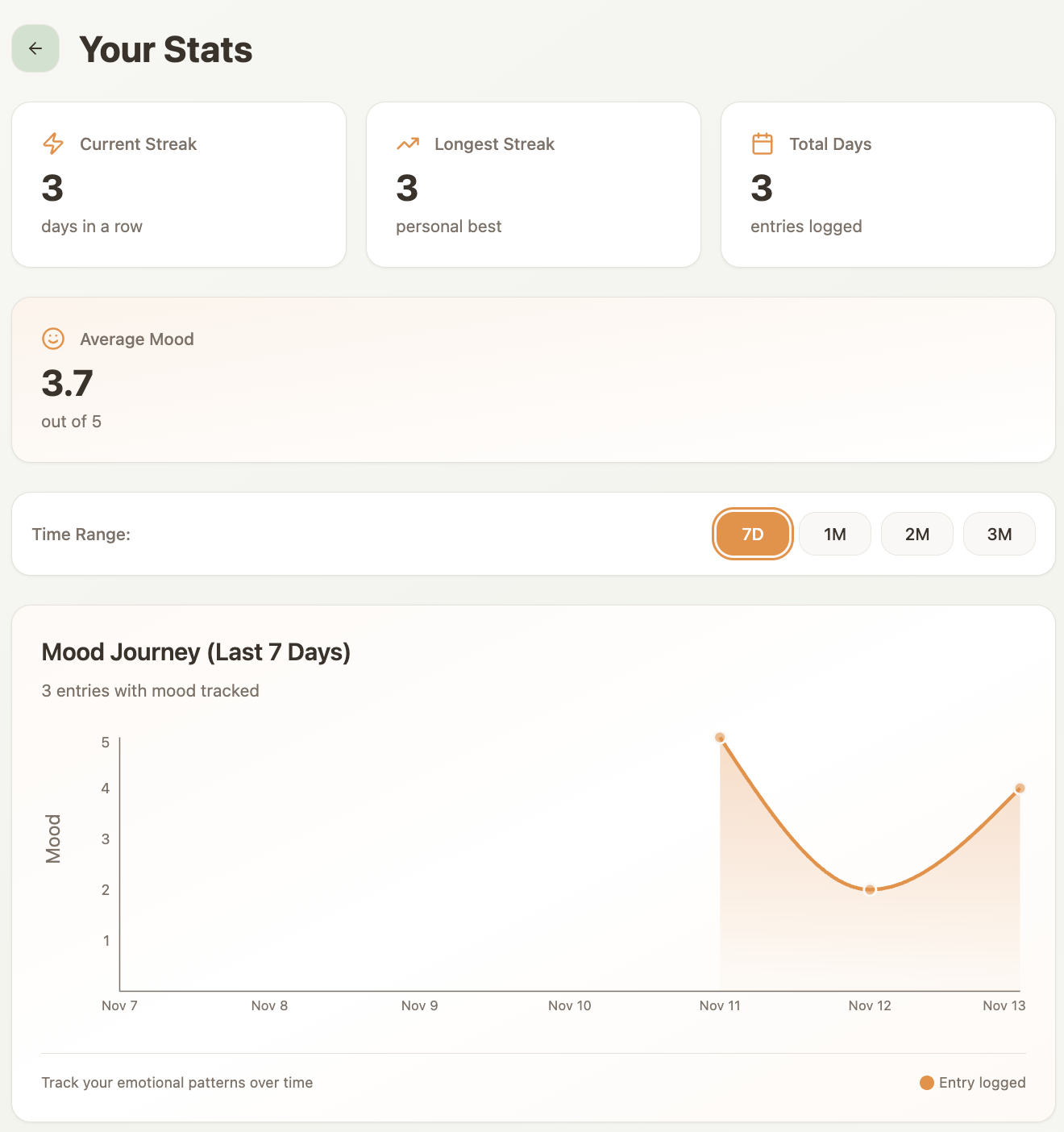This screenshot has height=1132, width=1064.
Task: Click the back arrow in the green circle
Action: tap(35, 48)
